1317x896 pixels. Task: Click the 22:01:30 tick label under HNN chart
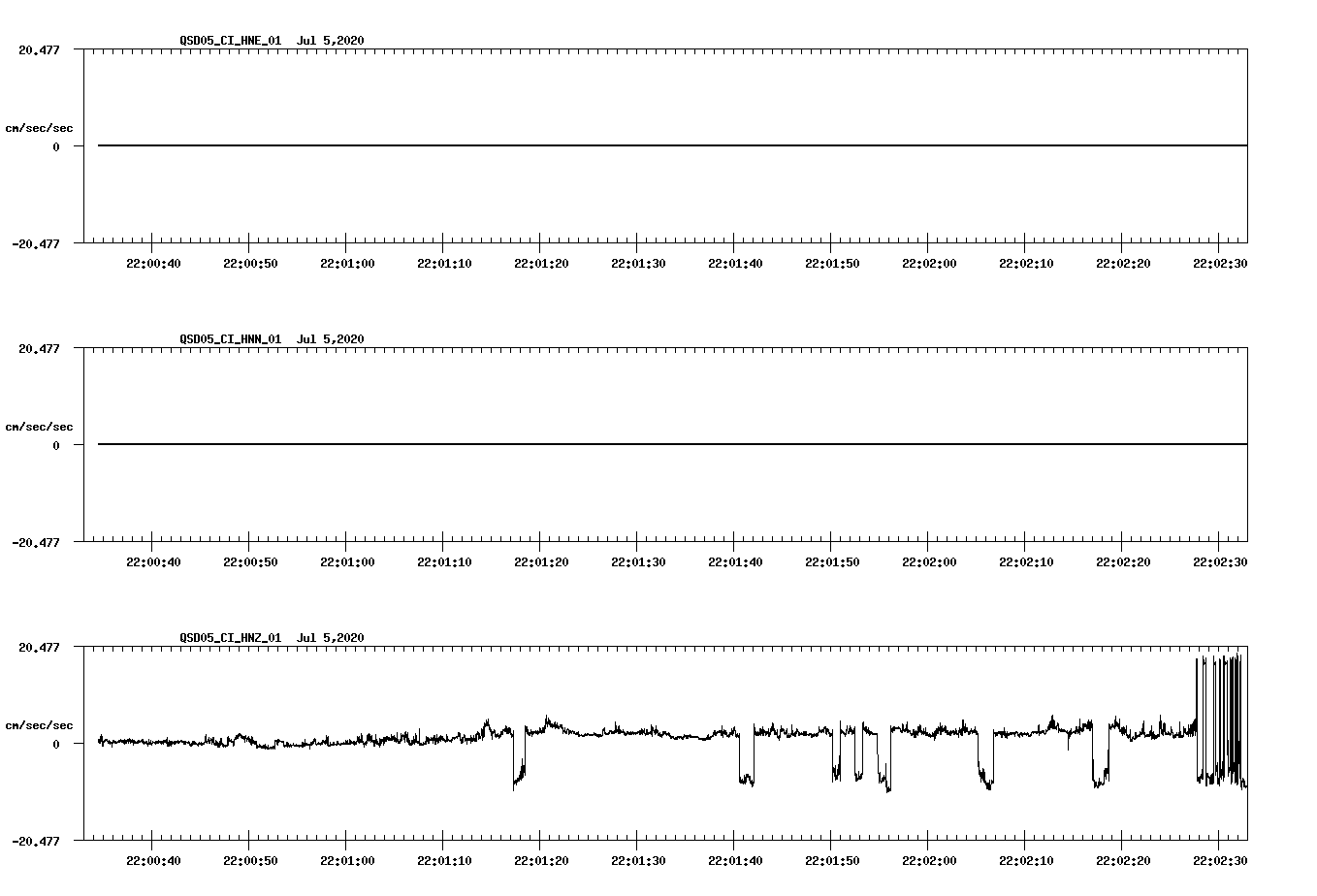click(x=638, y=561)
